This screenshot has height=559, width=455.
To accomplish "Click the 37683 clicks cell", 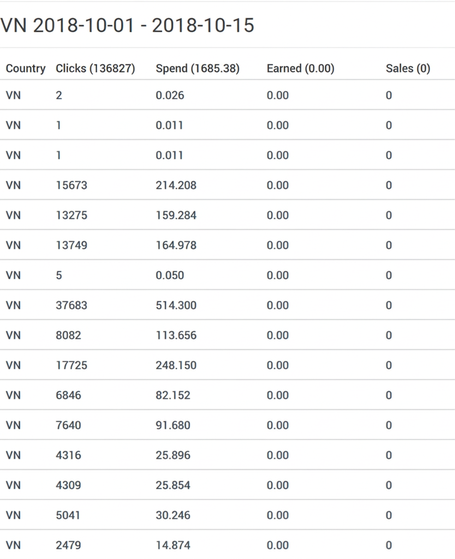I will coord(71,305).
